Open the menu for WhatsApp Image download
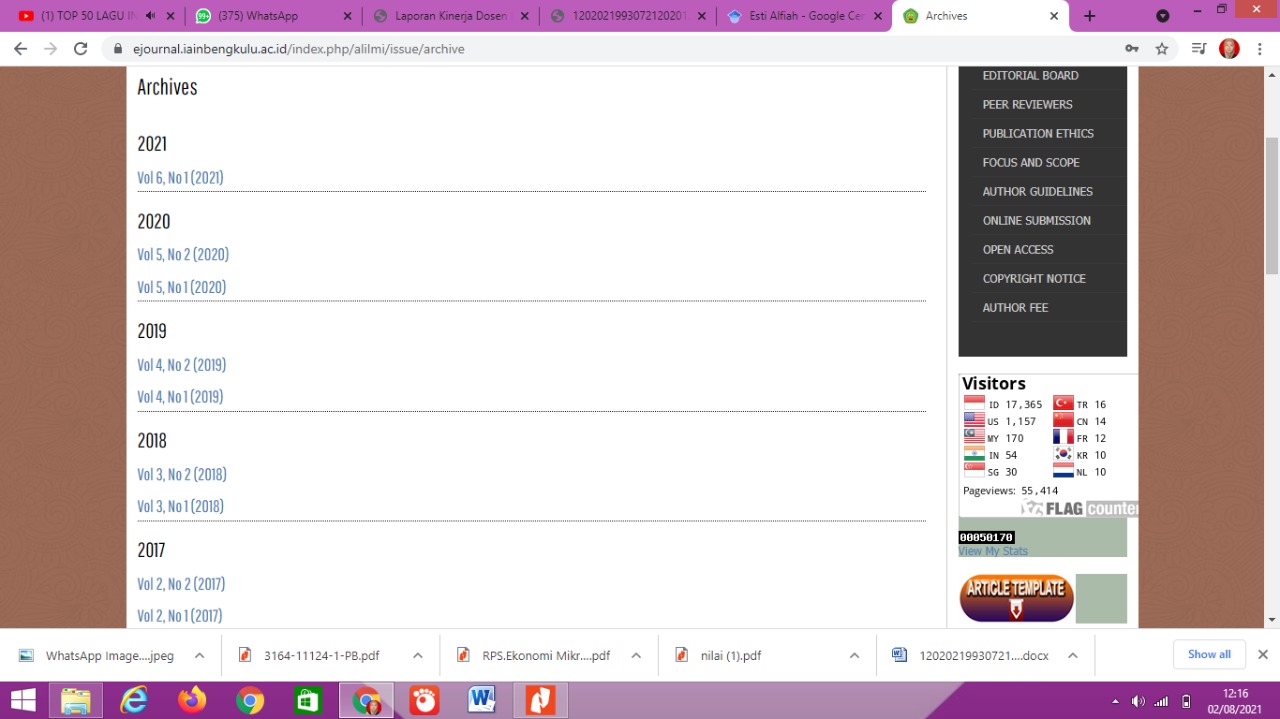This screenshot has height=719, width=1280. 199,656
